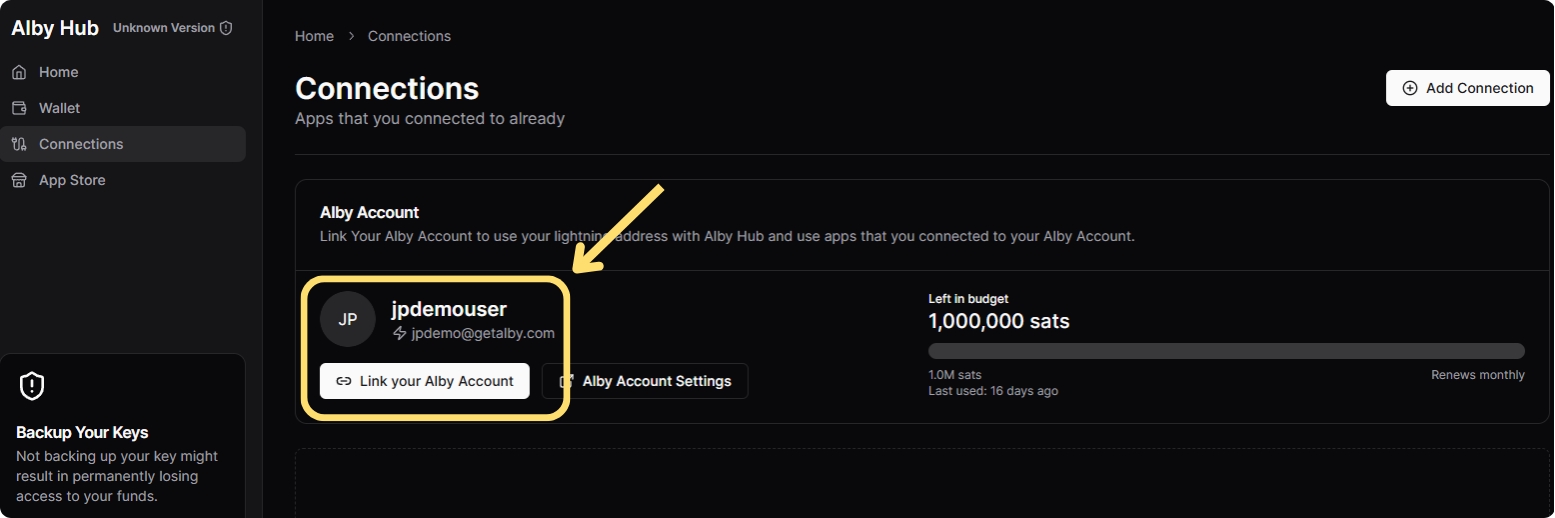
Task: Click the Connections plug icon in the sidebar
Action: tap(19, 144)
